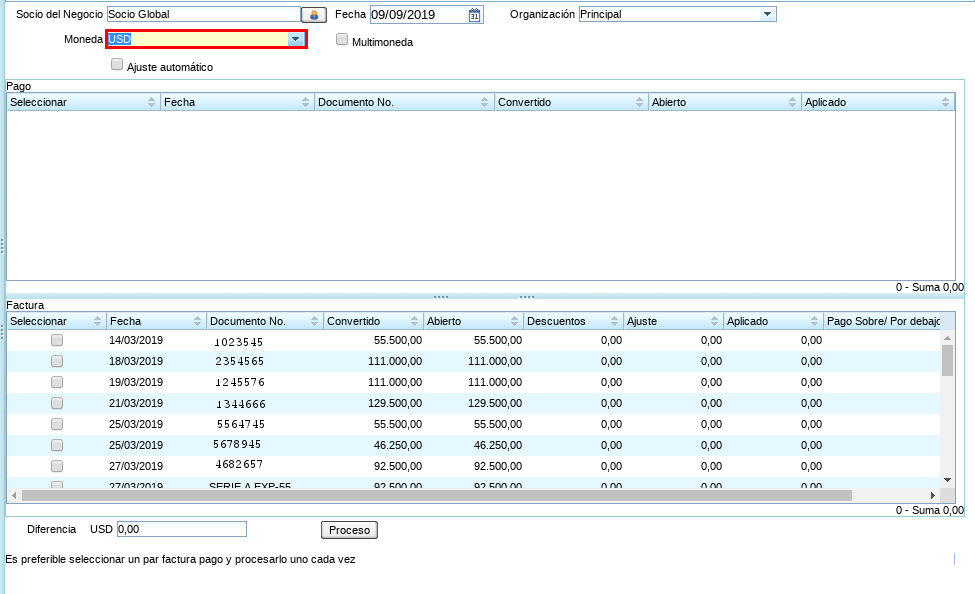Image resolution: width=975 pixels, height=594 pixels.
Task: Focus the Socio del Negocio text field
Action: click(203, 15)
